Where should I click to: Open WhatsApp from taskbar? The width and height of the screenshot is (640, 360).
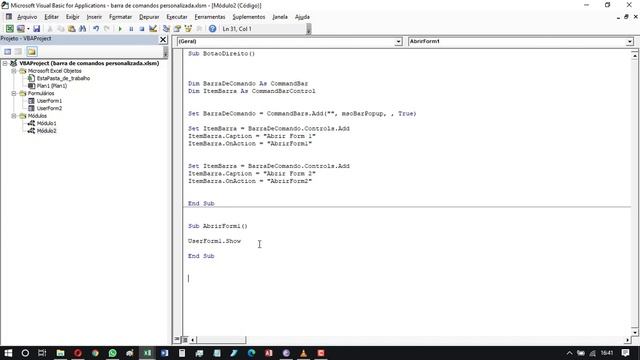tap(112, 353)
